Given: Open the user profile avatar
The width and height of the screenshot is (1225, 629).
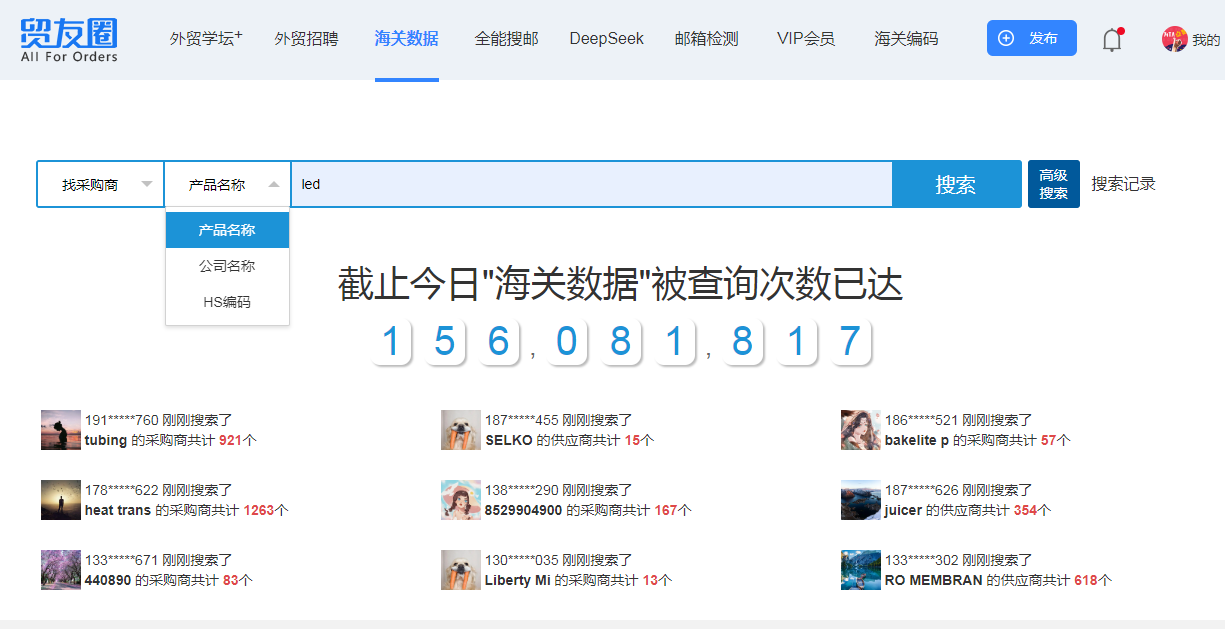Looking at the screenshot, I should pos(1174,39).
